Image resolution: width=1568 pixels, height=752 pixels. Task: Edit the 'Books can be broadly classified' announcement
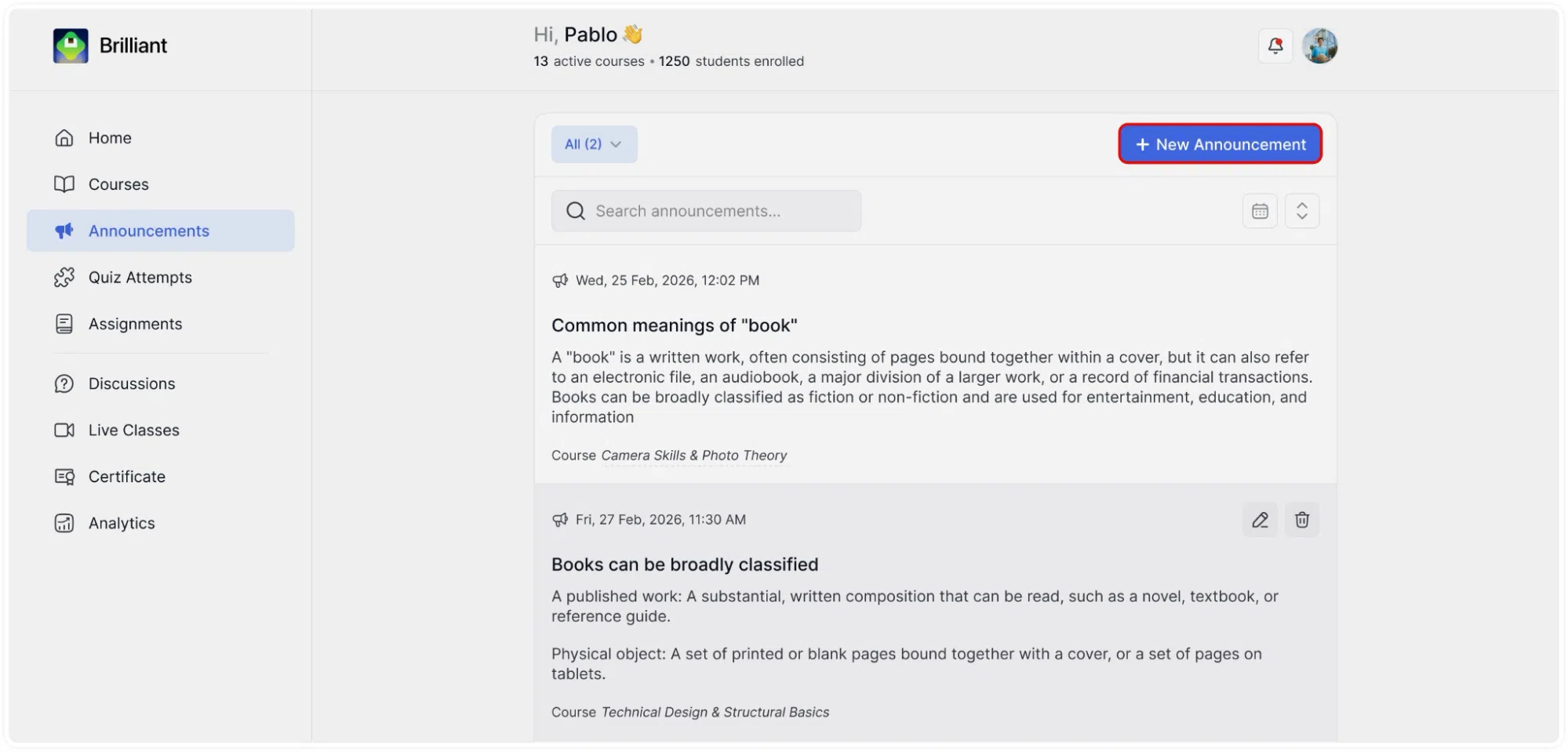point(1260,520)
